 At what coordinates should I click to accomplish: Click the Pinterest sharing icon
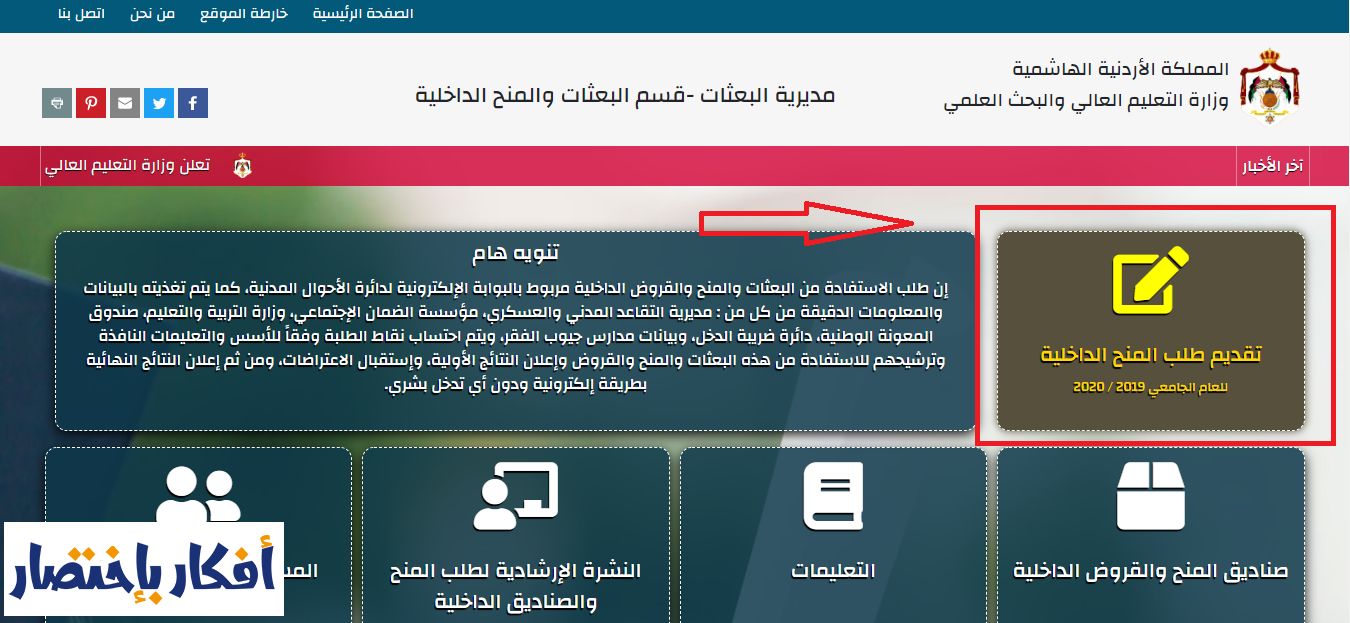(x=90, y=102)
